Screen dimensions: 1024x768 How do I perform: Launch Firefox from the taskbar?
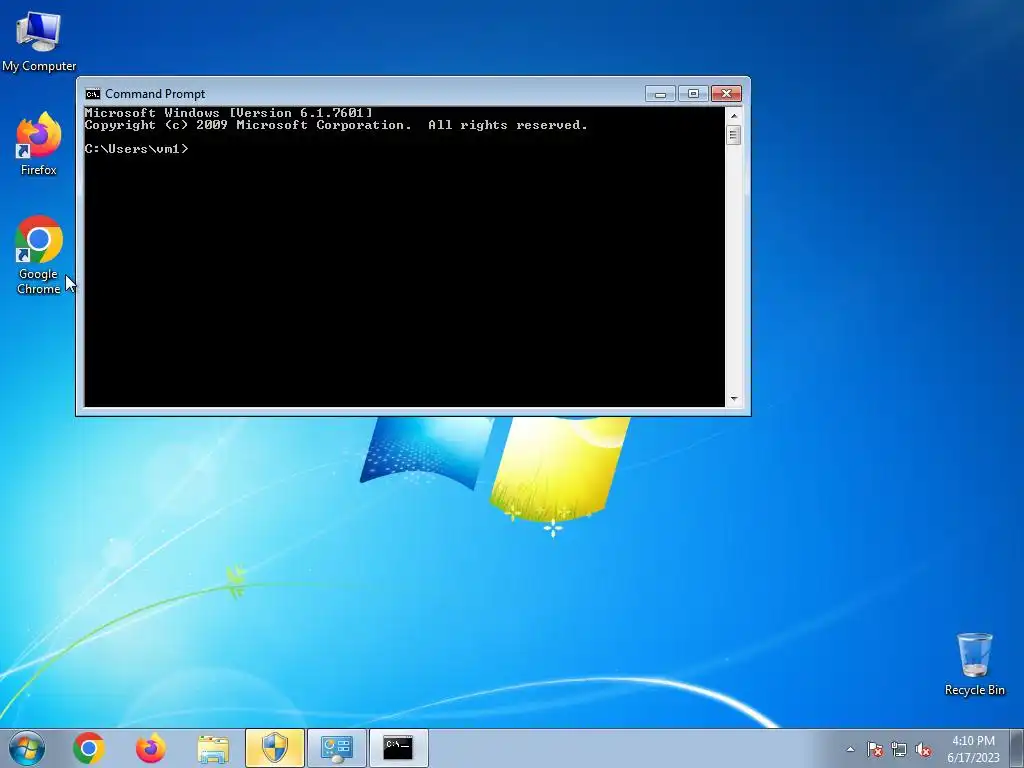pos(150,748)
